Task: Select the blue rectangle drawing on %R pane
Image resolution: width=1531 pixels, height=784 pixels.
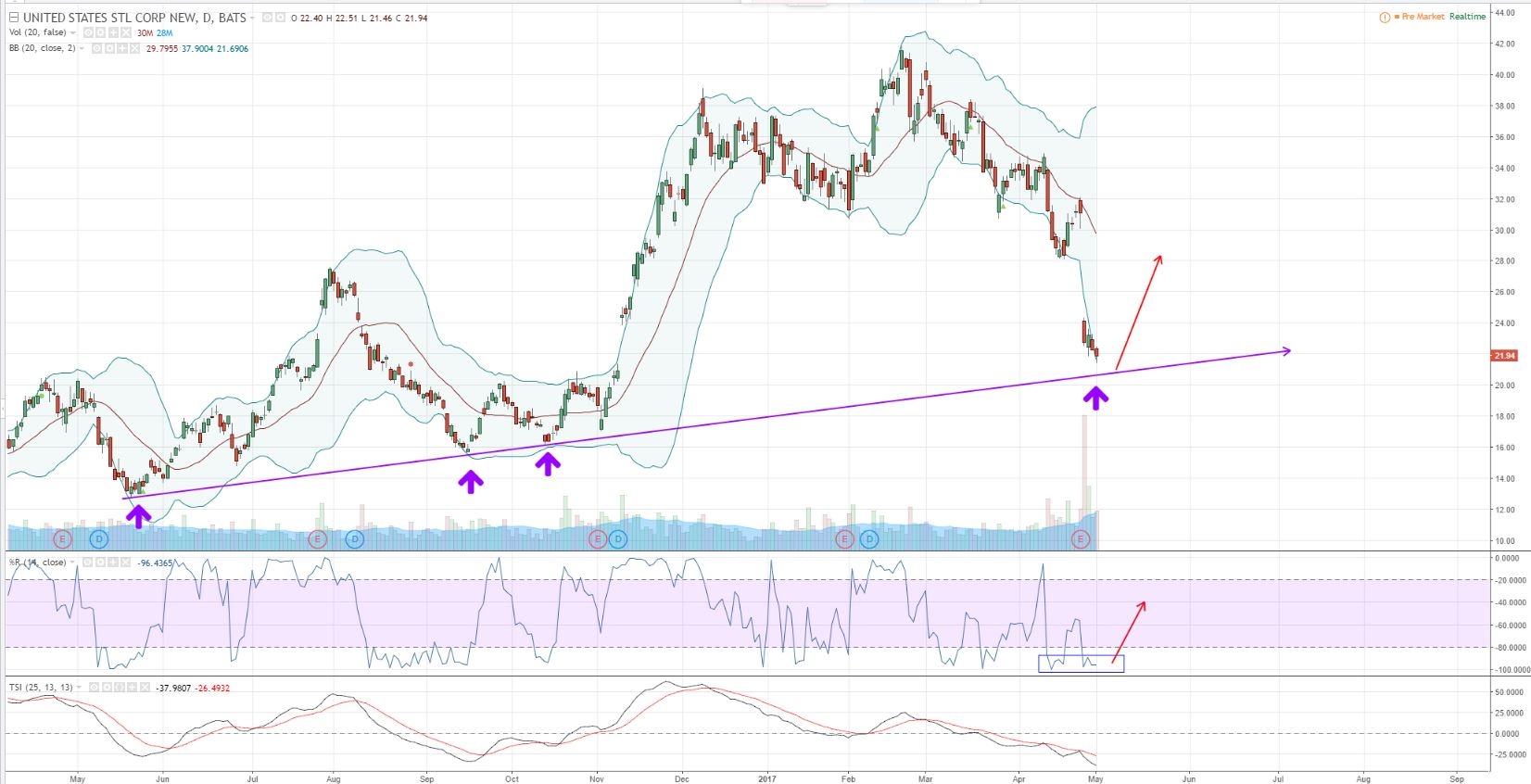Action: (x=1081, y=656)
